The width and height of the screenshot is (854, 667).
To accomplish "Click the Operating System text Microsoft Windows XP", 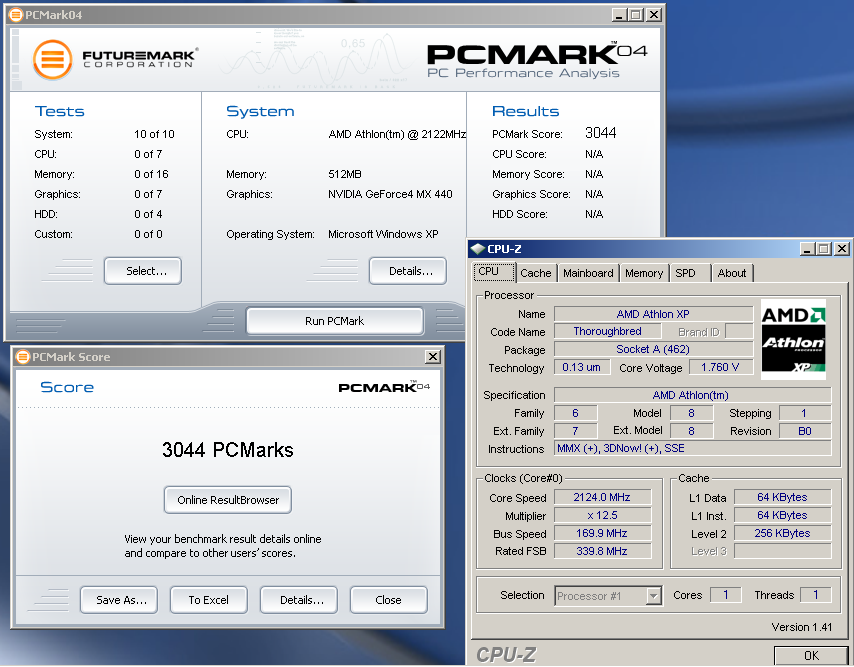I will (383, 234).
